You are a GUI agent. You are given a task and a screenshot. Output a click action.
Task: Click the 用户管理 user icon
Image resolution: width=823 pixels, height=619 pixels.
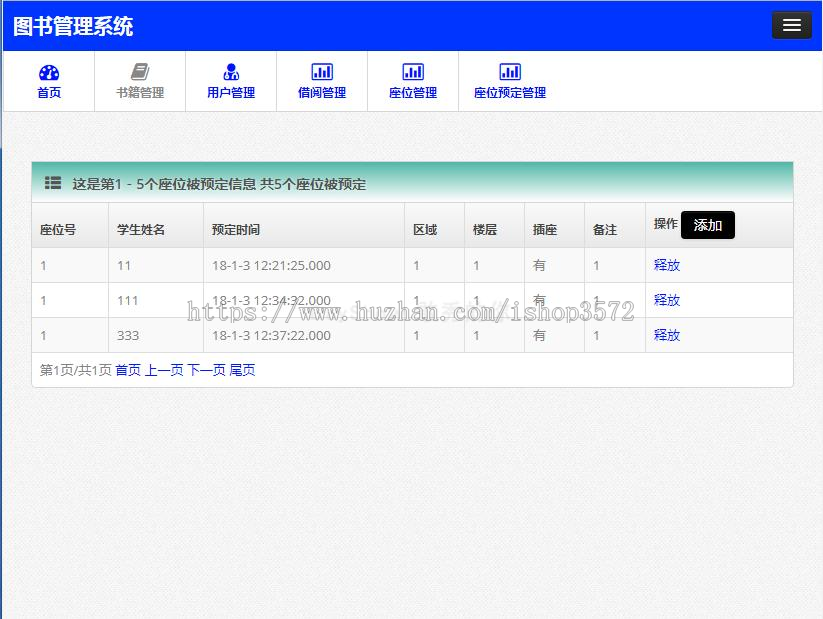231,71
